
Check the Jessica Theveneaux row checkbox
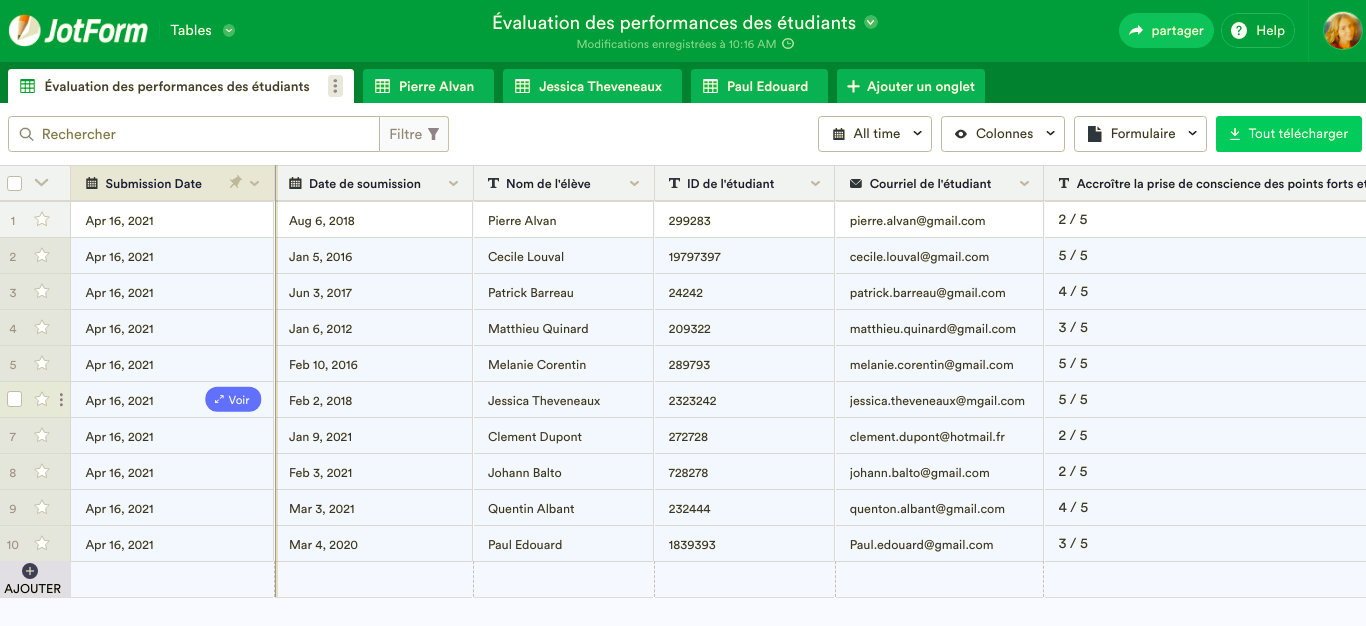tap(15, 400)
